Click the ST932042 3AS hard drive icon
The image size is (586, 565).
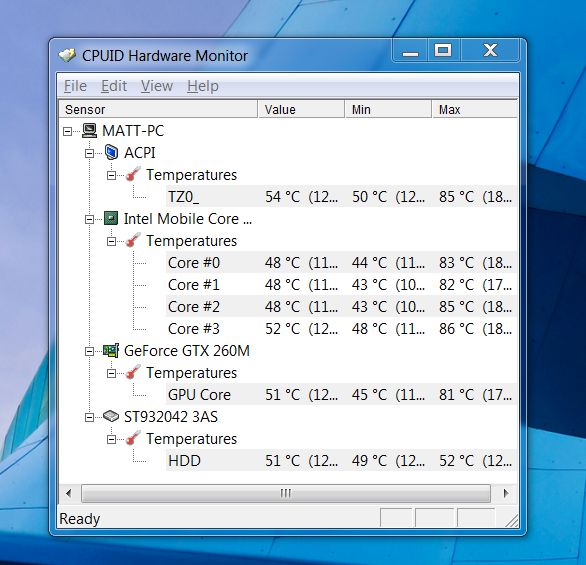tap(111, 416)
